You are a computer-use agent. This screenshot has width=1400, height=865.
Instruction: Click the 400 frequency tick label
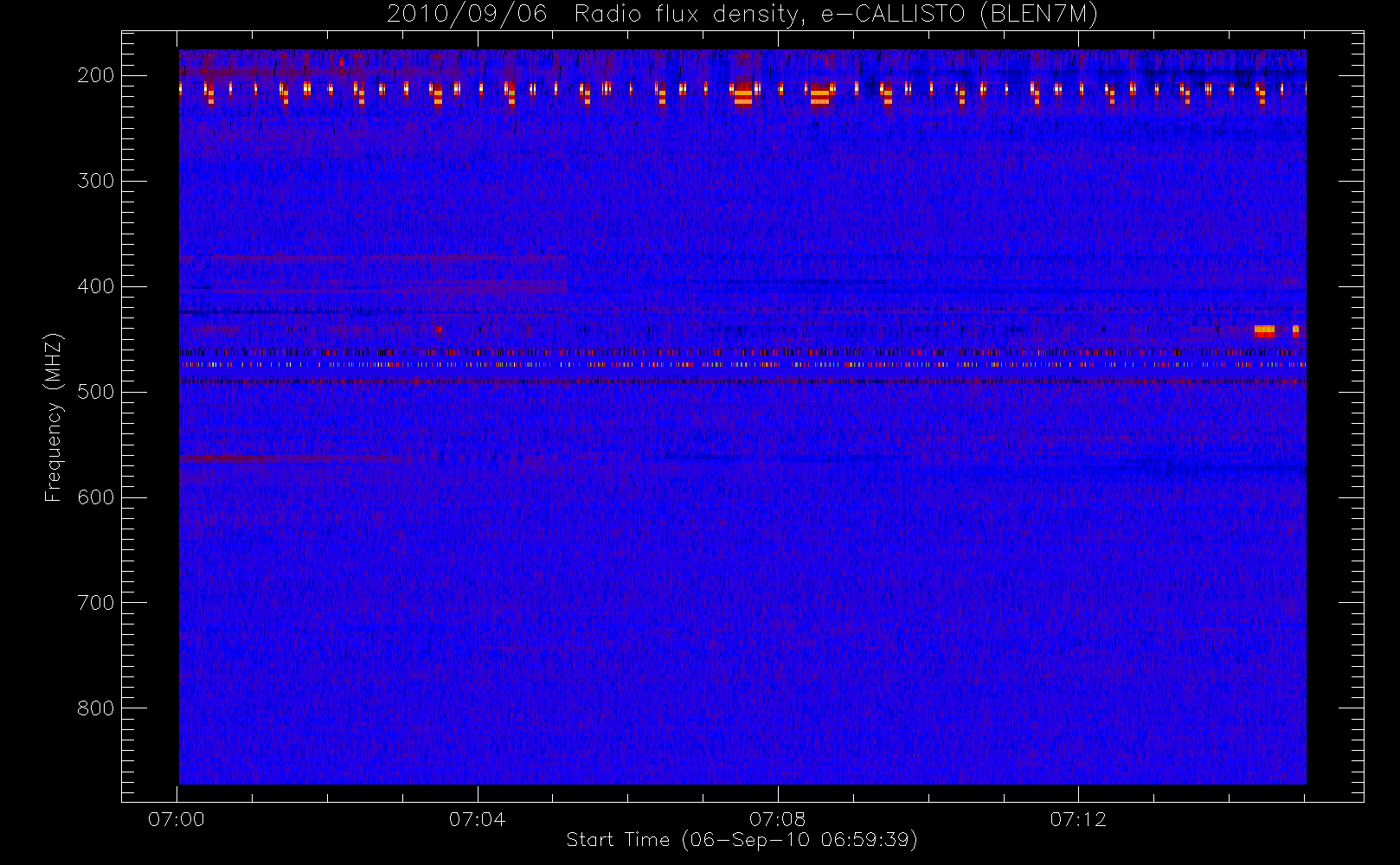pyautogui.click(x=96, y=286)
